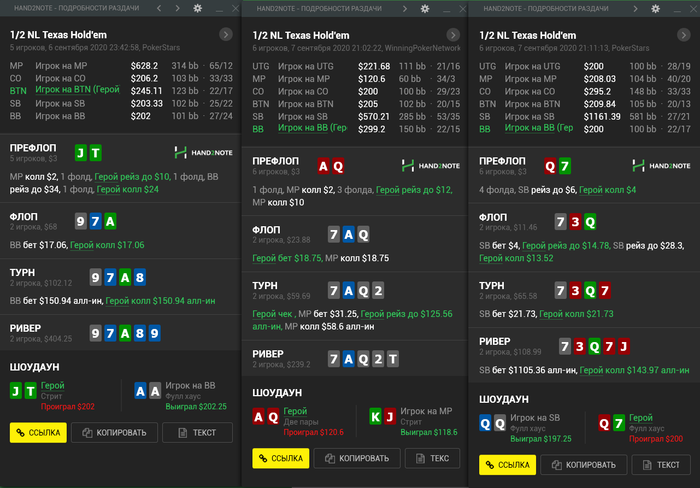Select 'Игрок на SB' row with $1161.39 stack
Viewport: 700px width, 488px height.
pos(584,117)
